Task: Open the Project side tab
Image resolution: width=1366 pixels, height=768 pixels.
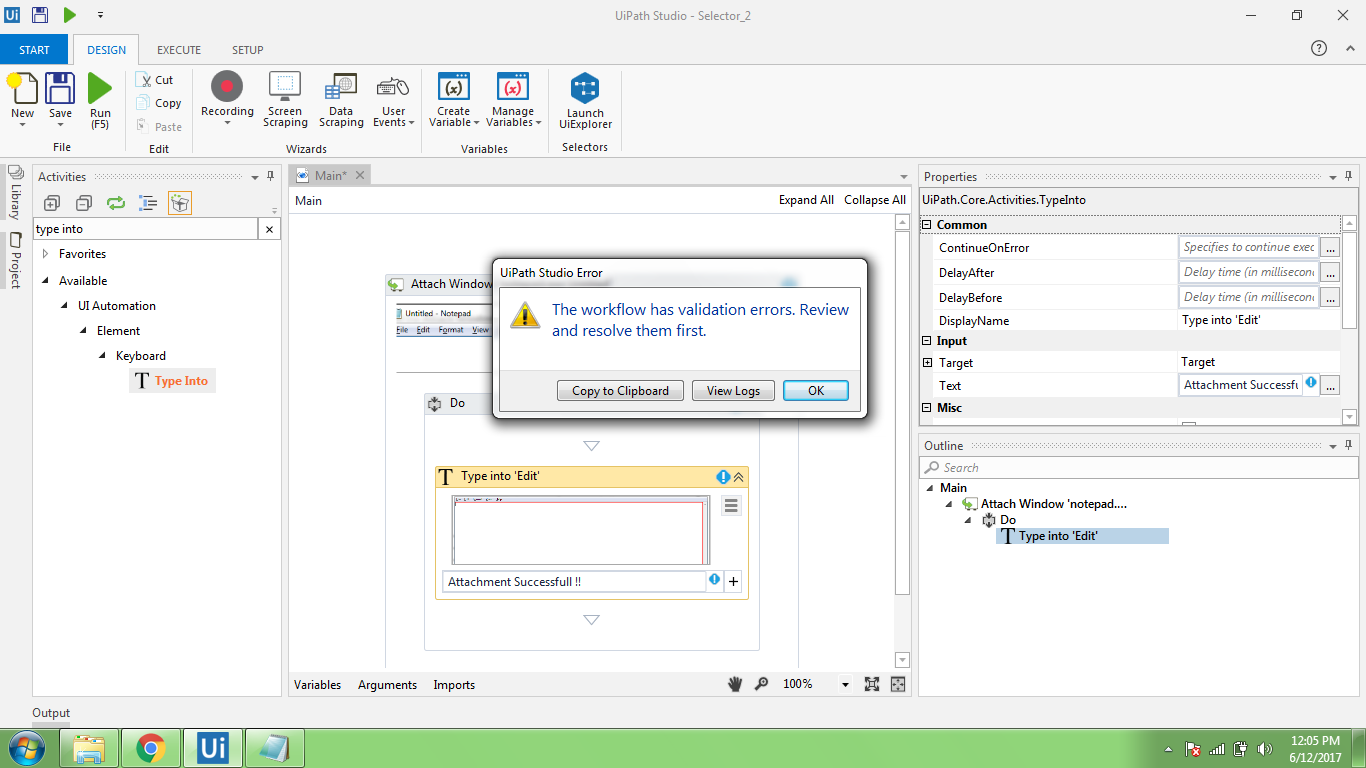Action: [15, 261]
